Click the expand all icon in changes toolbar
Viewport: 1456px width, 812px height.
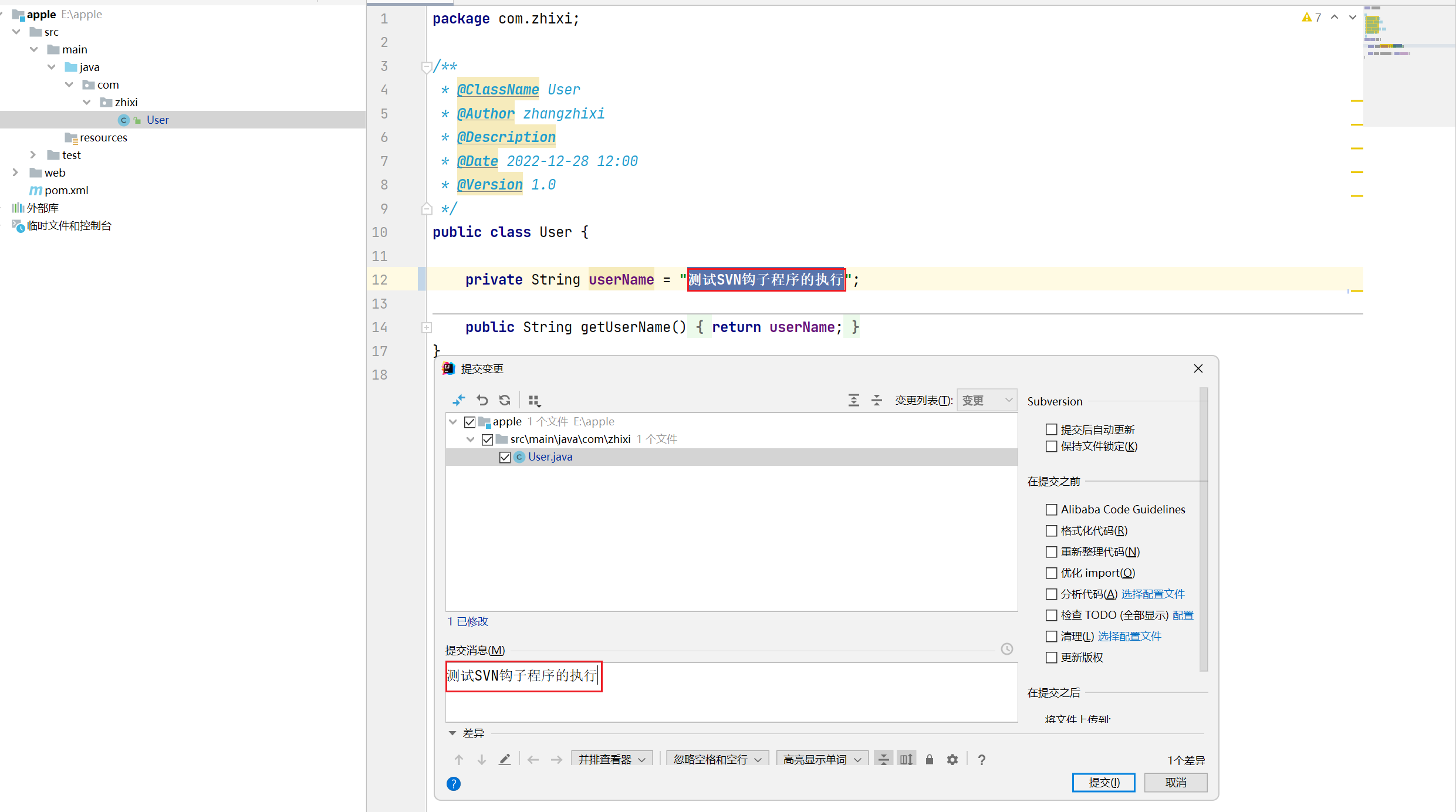tap(853, 400)
